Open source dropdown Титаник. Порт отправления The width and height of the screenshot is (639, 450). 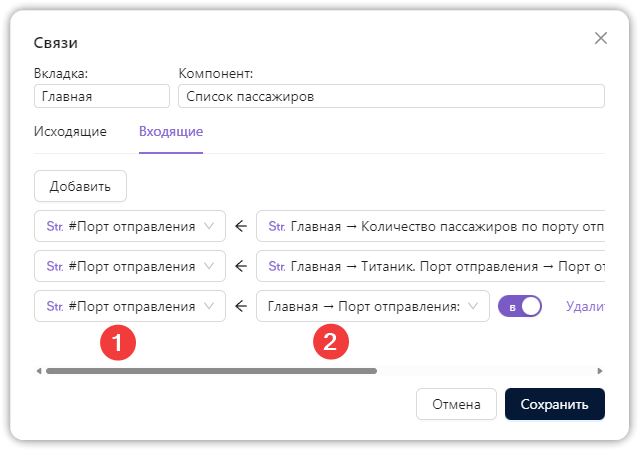430,266
